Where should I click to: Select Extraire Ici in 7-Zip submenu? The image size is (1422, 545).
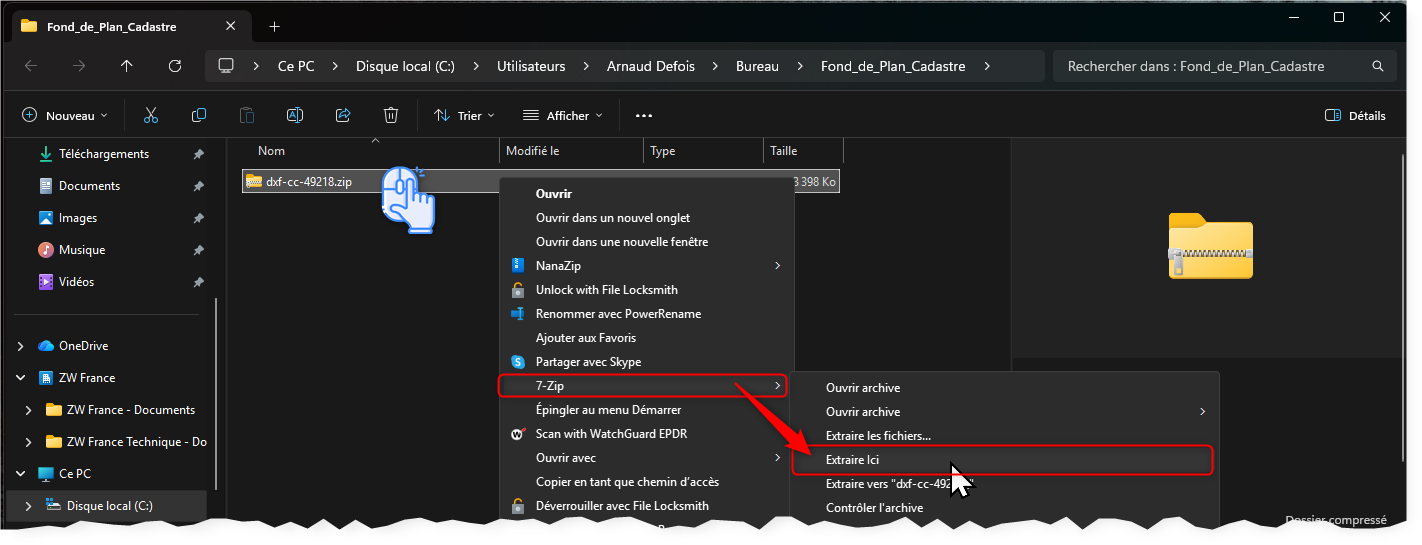coord(852,460)
